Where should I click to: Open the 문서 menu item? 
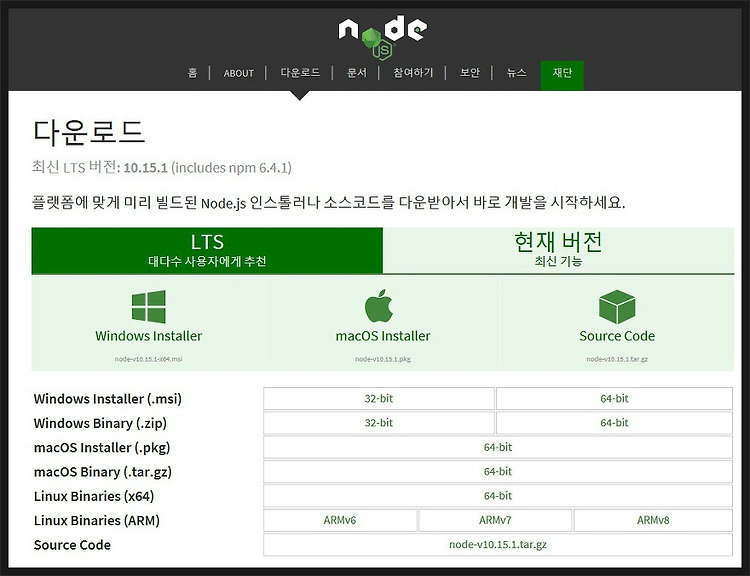click(x=356, y=73)
